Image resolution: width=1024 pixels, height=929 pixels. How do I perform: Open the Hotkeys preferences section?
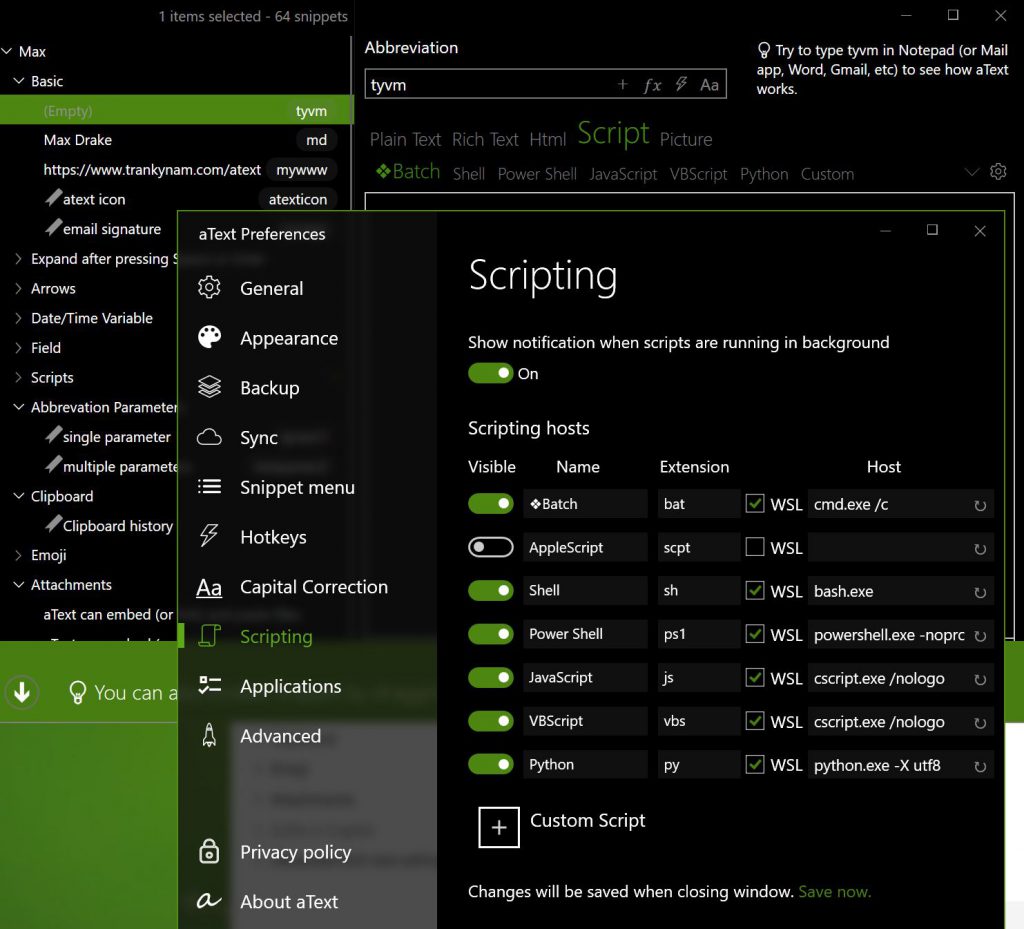pyautogui.click(x=273, y=537)
